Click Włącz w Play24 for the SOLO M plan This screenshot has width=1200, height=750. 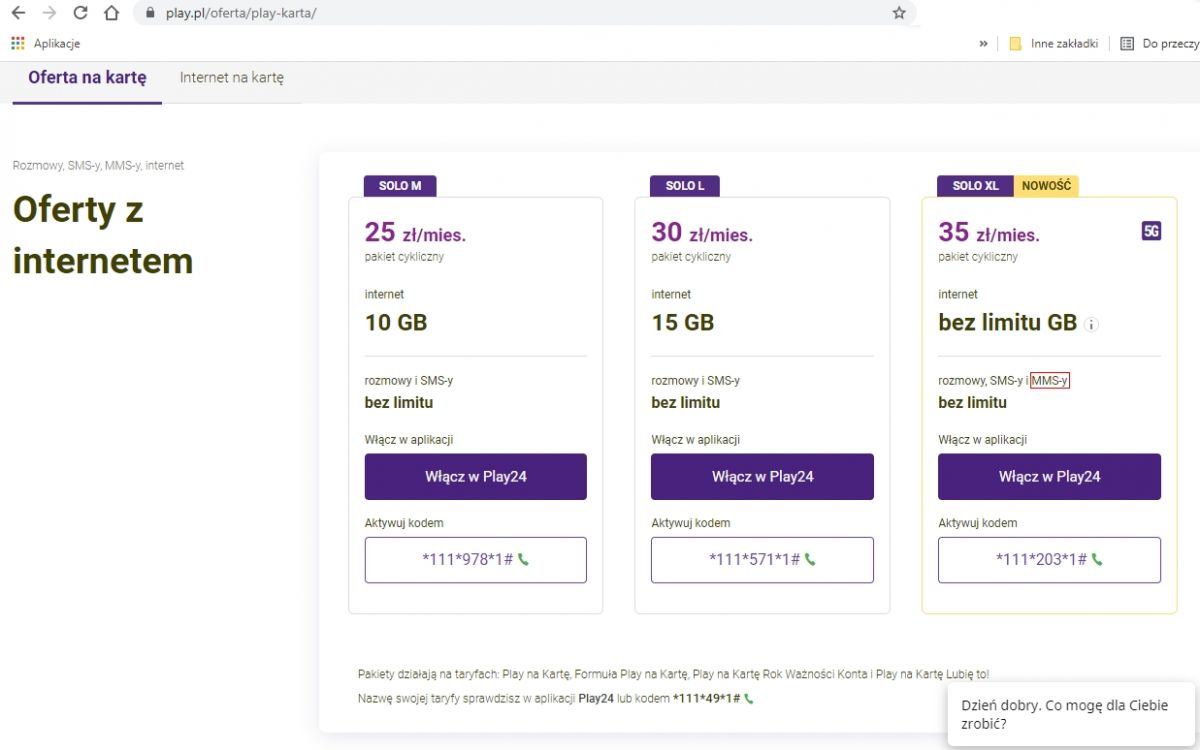[475, 477]
